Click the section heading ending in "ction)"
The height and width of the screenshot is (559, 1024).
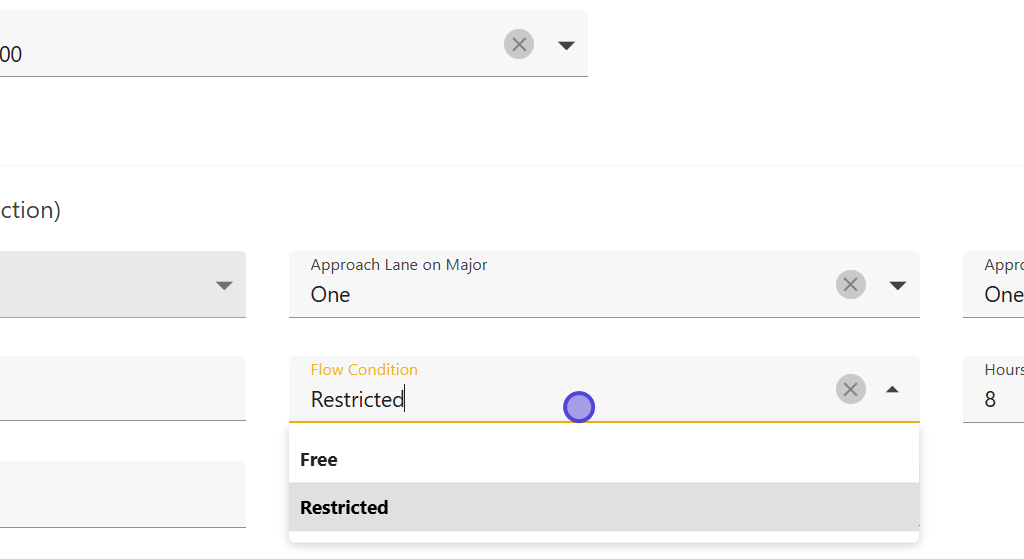pyautogui.click(x=30, y=210)
